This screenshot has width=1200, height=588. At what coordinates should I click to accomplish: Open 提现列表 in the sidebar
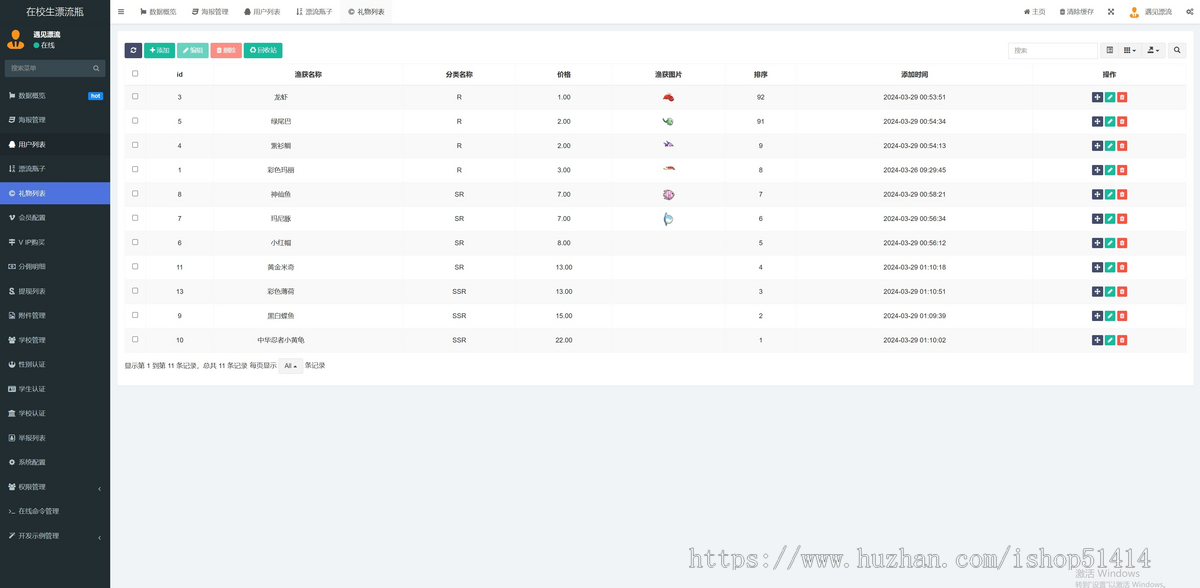[x=55, y=291]
